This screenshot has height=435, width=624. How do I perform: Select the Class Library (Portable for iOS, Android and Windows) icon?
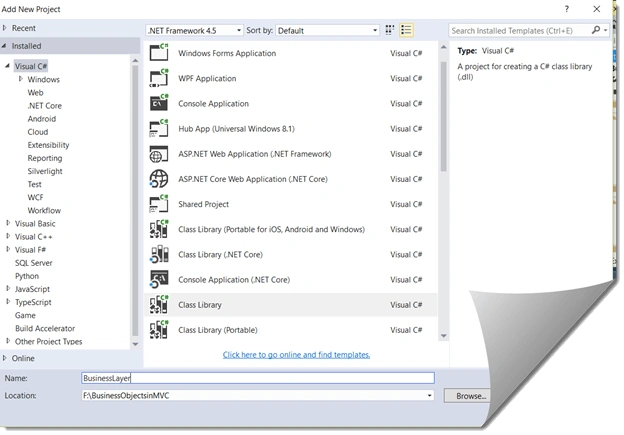pyautogui.click(x=159, y=229)
